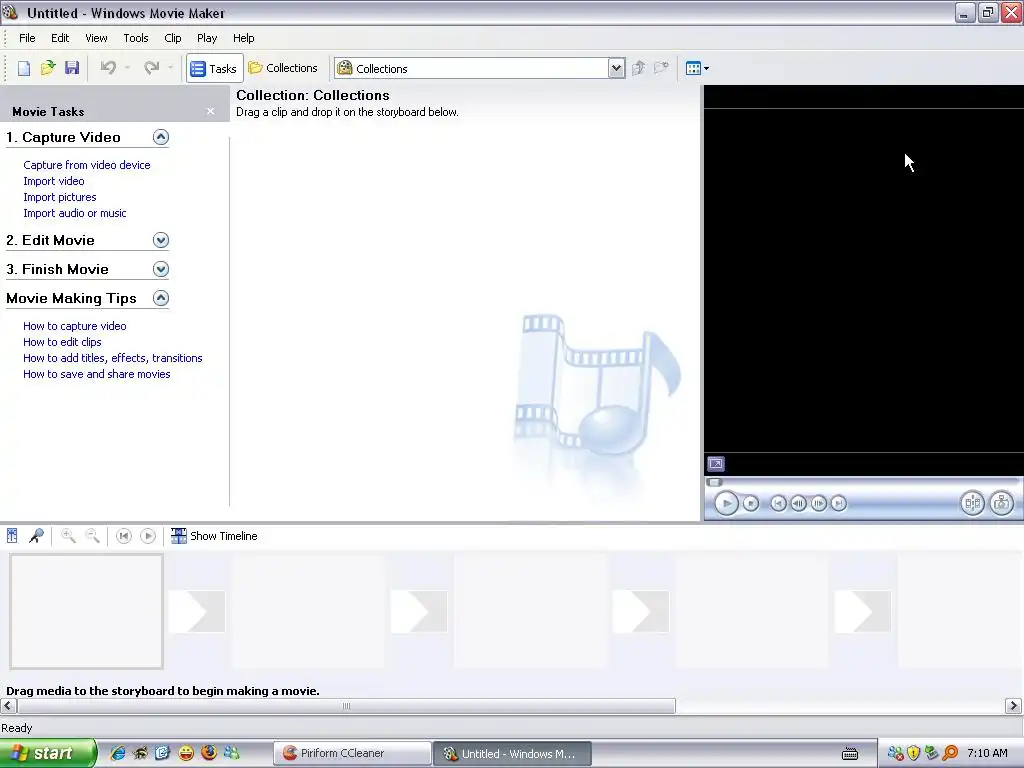Viewport: 1024px width, 768px height.
Task: Click the Up One Level icon
Action: click(638, 68)
